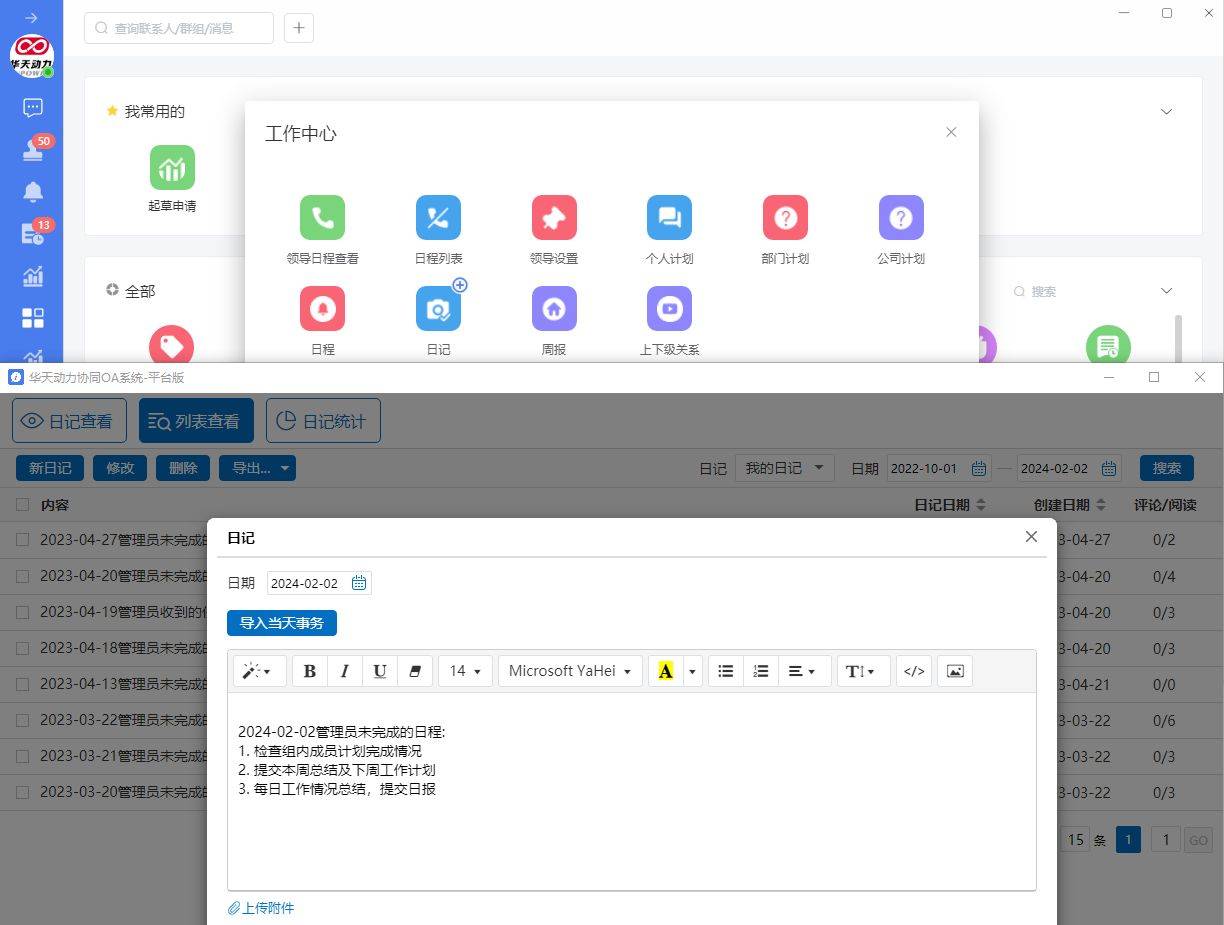
Task: Select the checkbox for the 2023-04-27 diary row
Action: point(23,540)
